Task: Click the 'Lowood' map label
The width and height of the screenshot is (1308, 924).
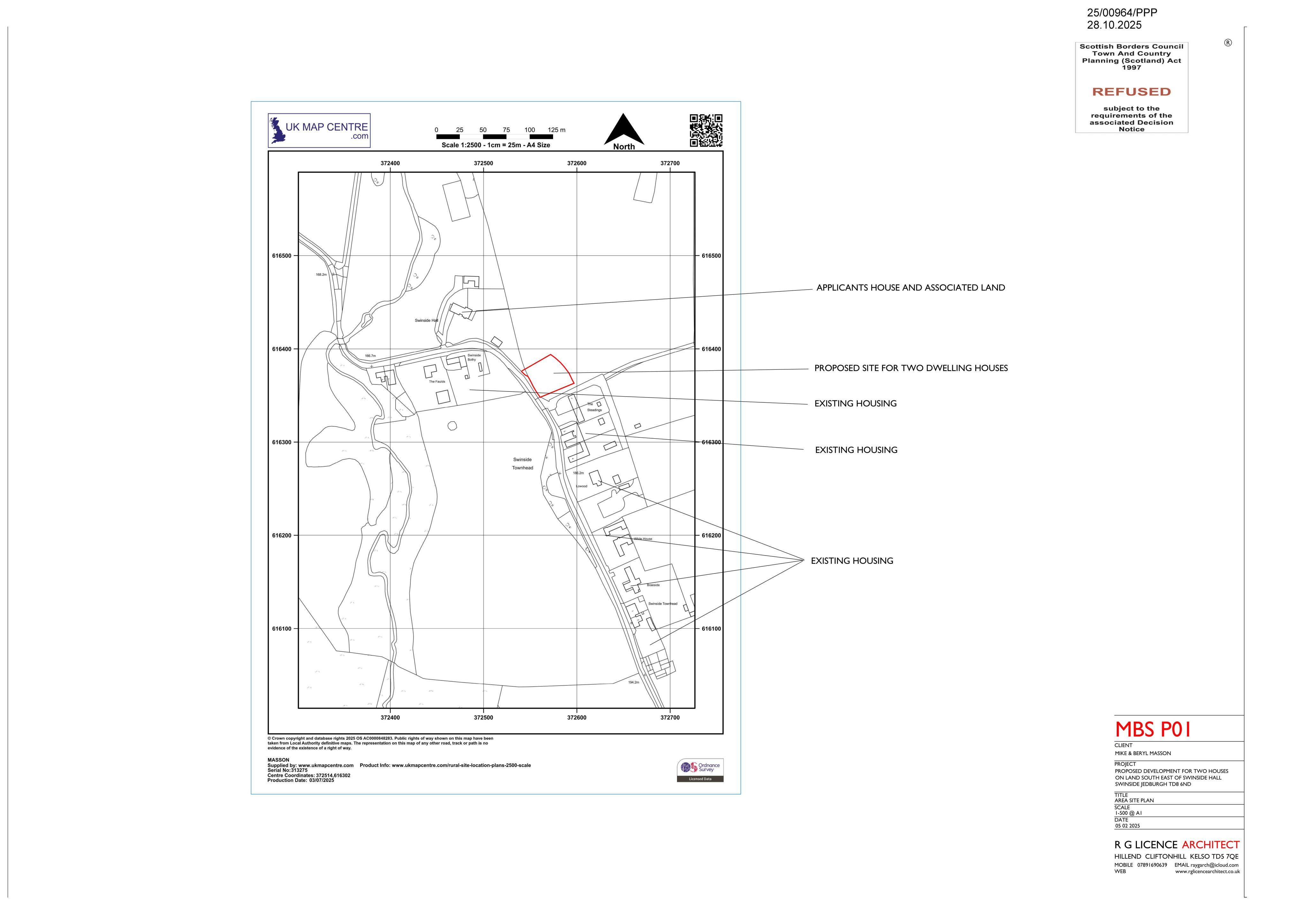Action: click(x=581, y=486)
